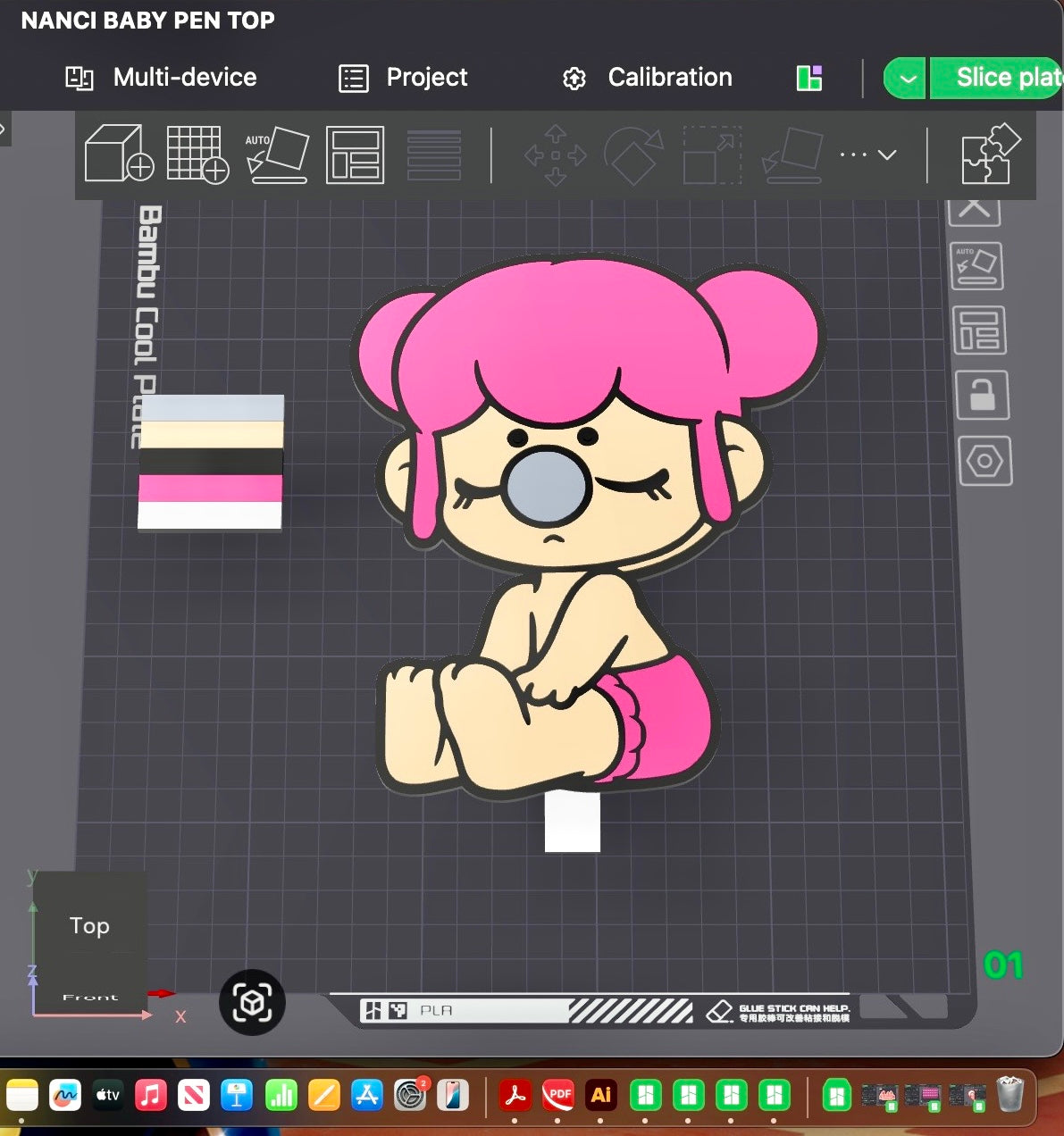The width and height of the screenshot is (1064, 1136).
Task: Select the black bar of color strip
Action: coord(211,462)
